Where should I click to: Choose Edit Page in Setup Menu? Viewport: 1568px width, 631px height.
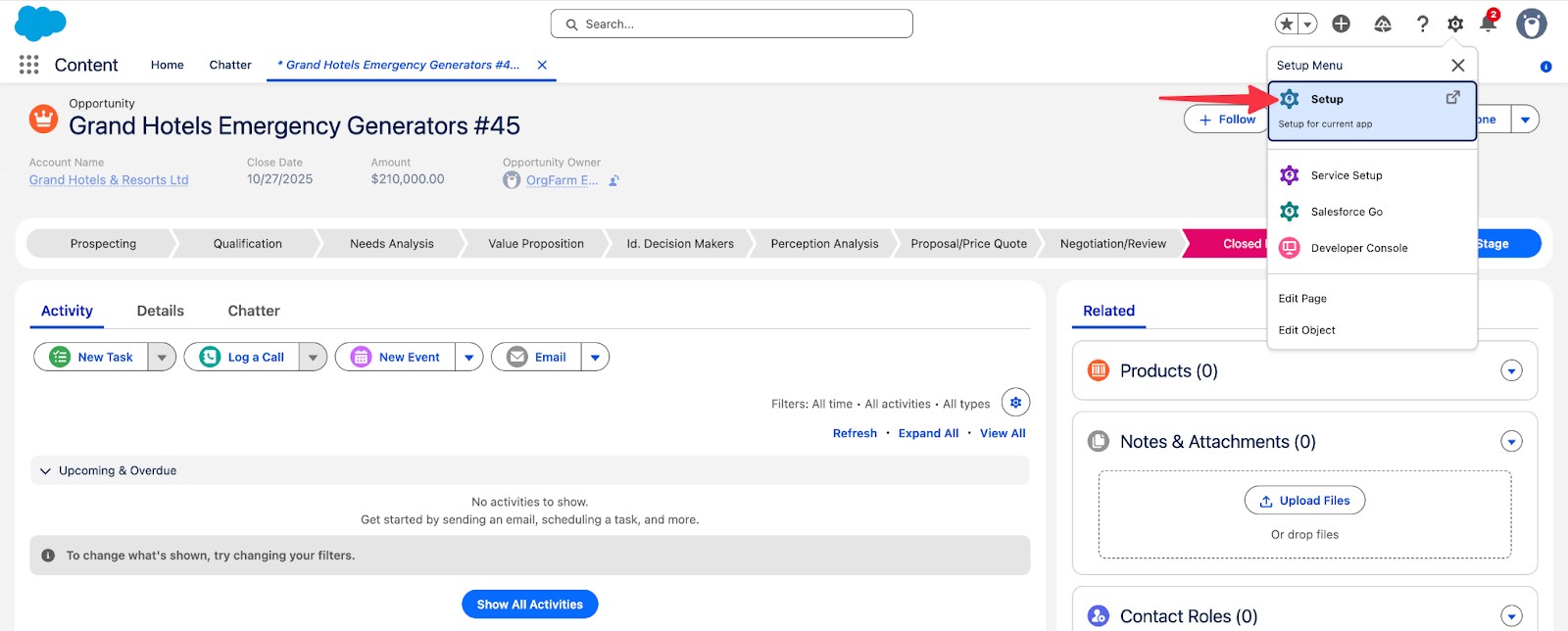pyautogui.click(x=1302, y=299)
